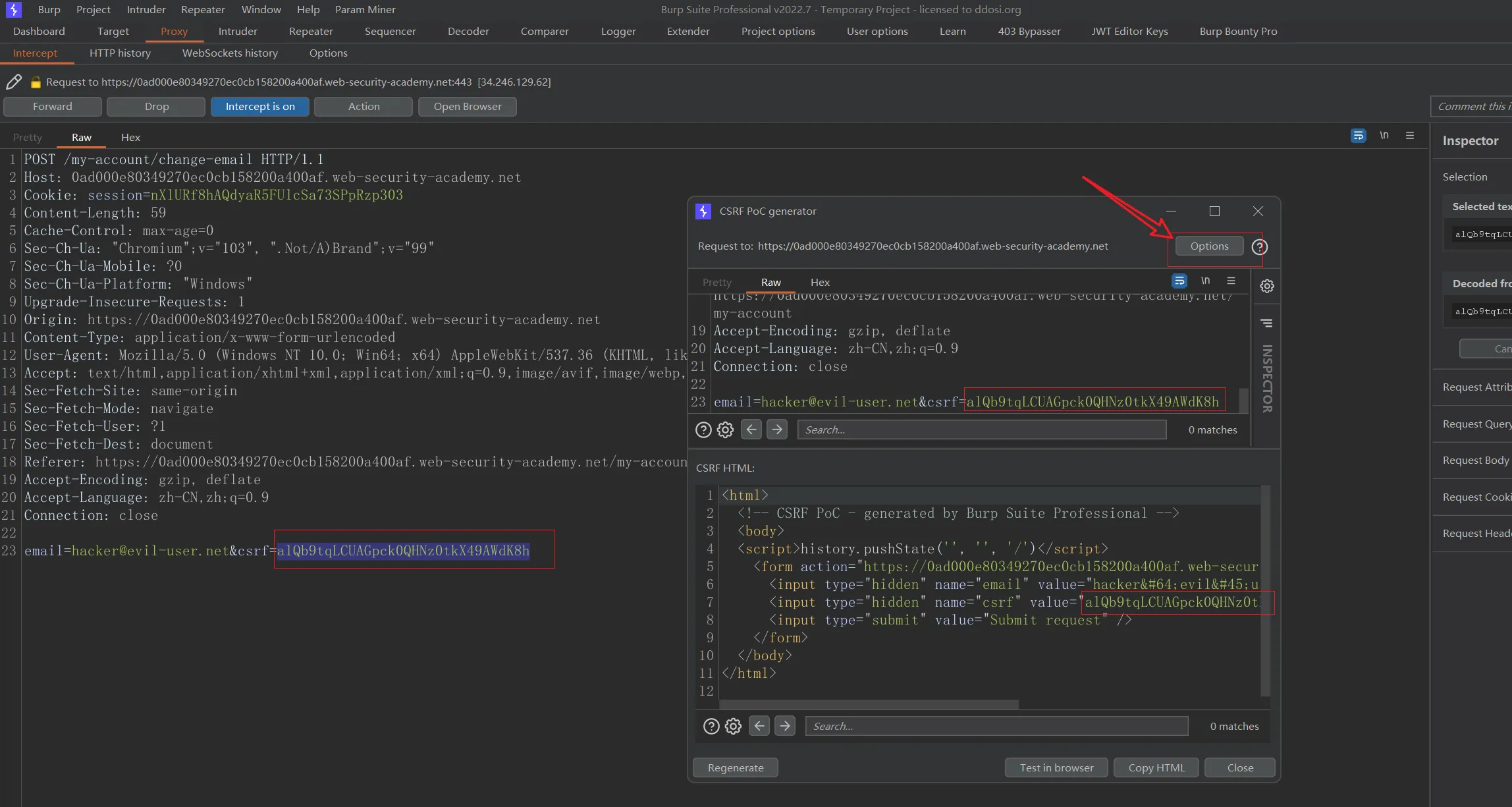The width and height of the screenshot is (1512, 807).
Task: Open hamburger menu in CSRF PoC request editor
Action: [1231, 281]
